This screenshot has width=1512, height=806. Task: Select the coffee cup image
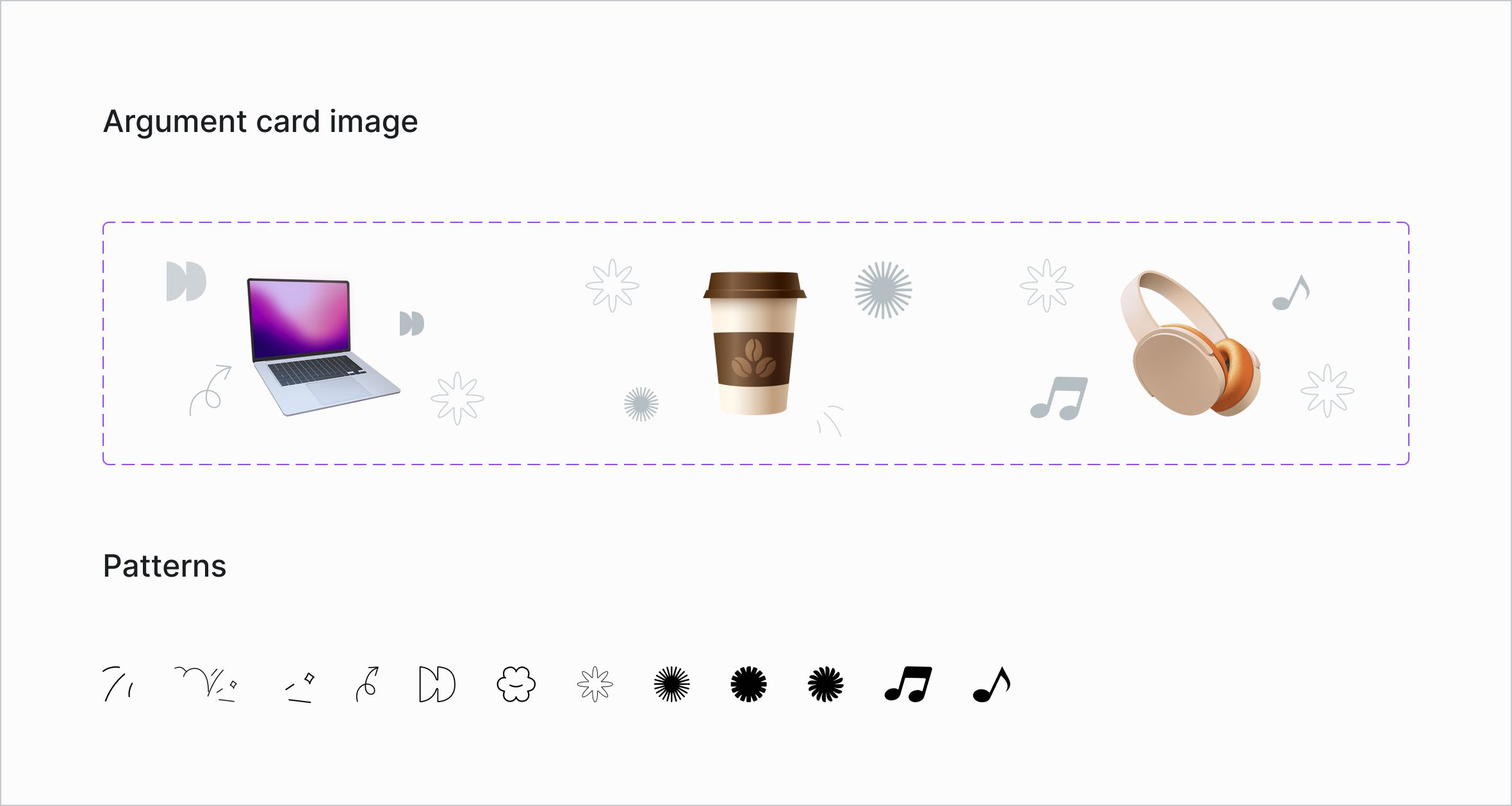point(755,343)
